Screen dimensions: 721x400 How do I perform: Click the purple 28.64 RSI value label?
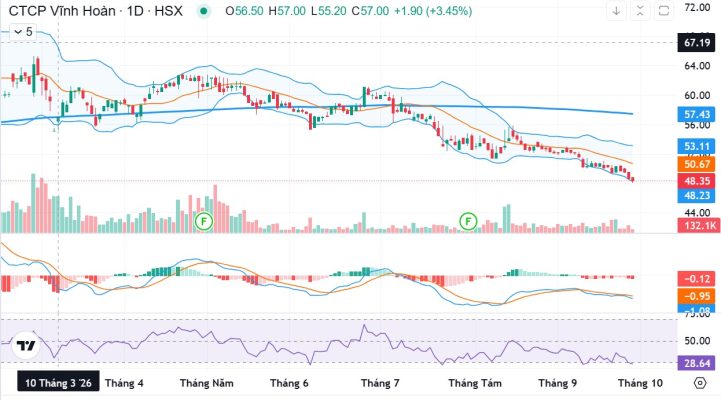[697, 363]
